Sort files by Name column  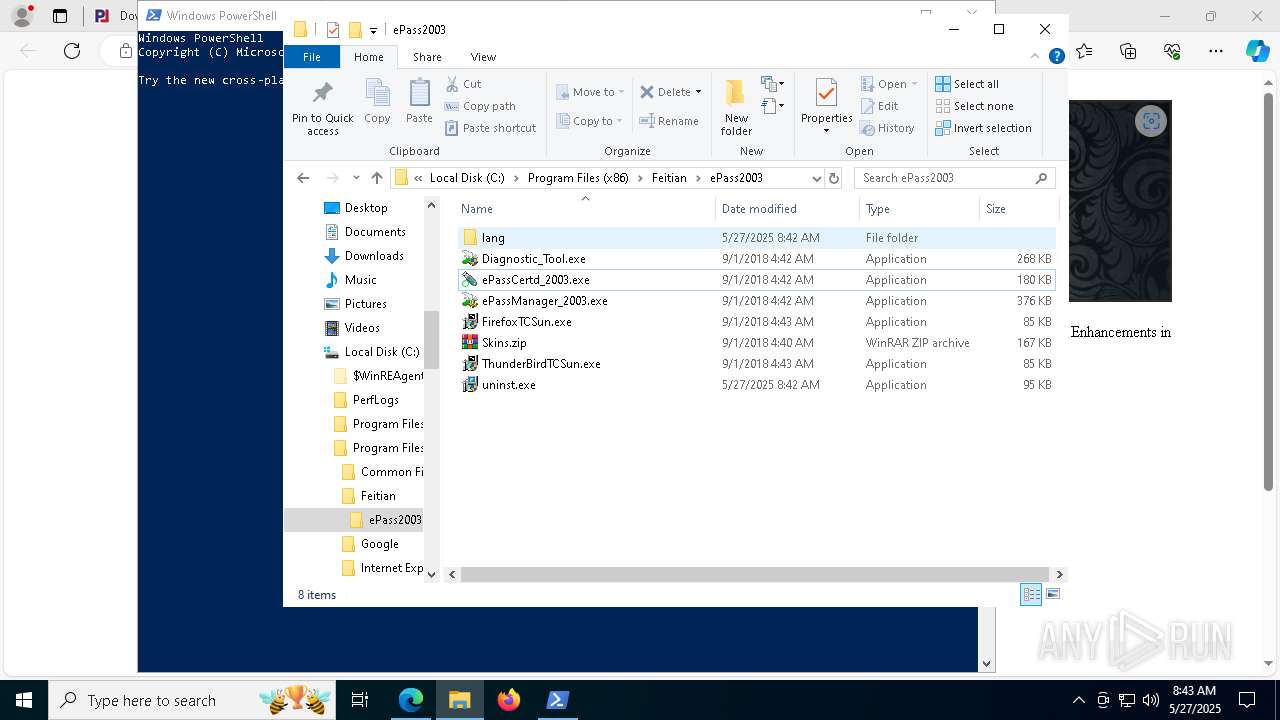pos(585,209)
